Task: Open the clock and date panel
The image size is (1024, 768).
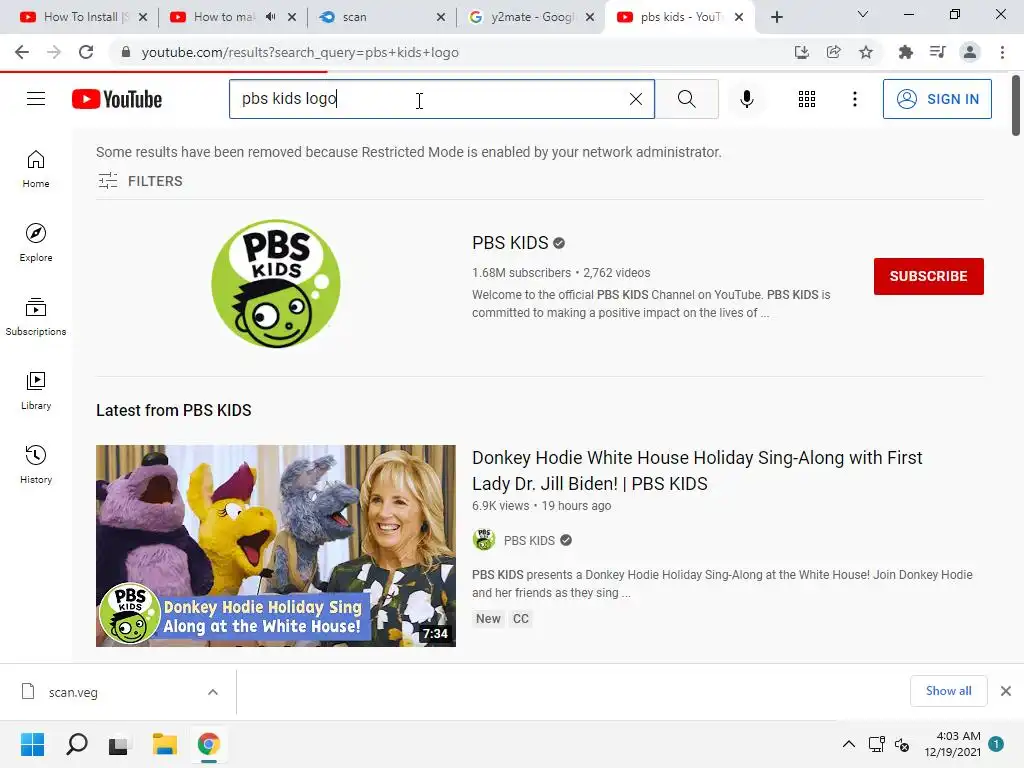Action: [x=952, y=744]
